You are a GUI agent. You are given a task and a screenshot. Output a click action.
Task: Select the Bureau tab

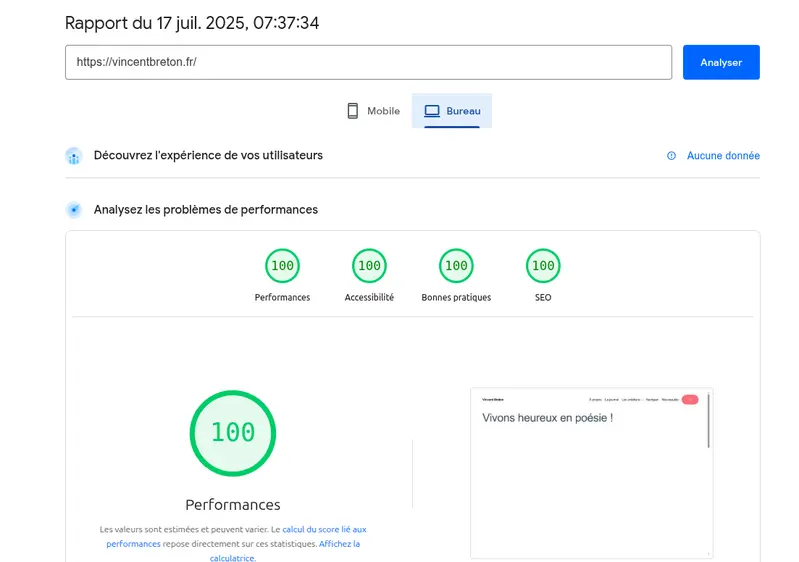coord(452,111)
